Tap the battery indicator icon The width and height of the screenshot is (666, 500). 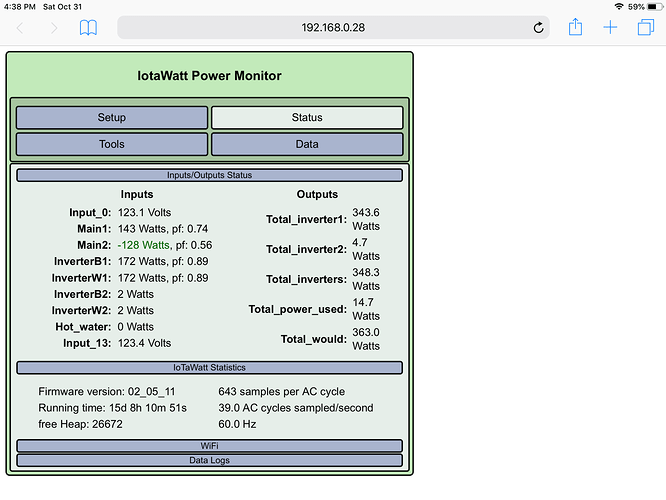655,7
